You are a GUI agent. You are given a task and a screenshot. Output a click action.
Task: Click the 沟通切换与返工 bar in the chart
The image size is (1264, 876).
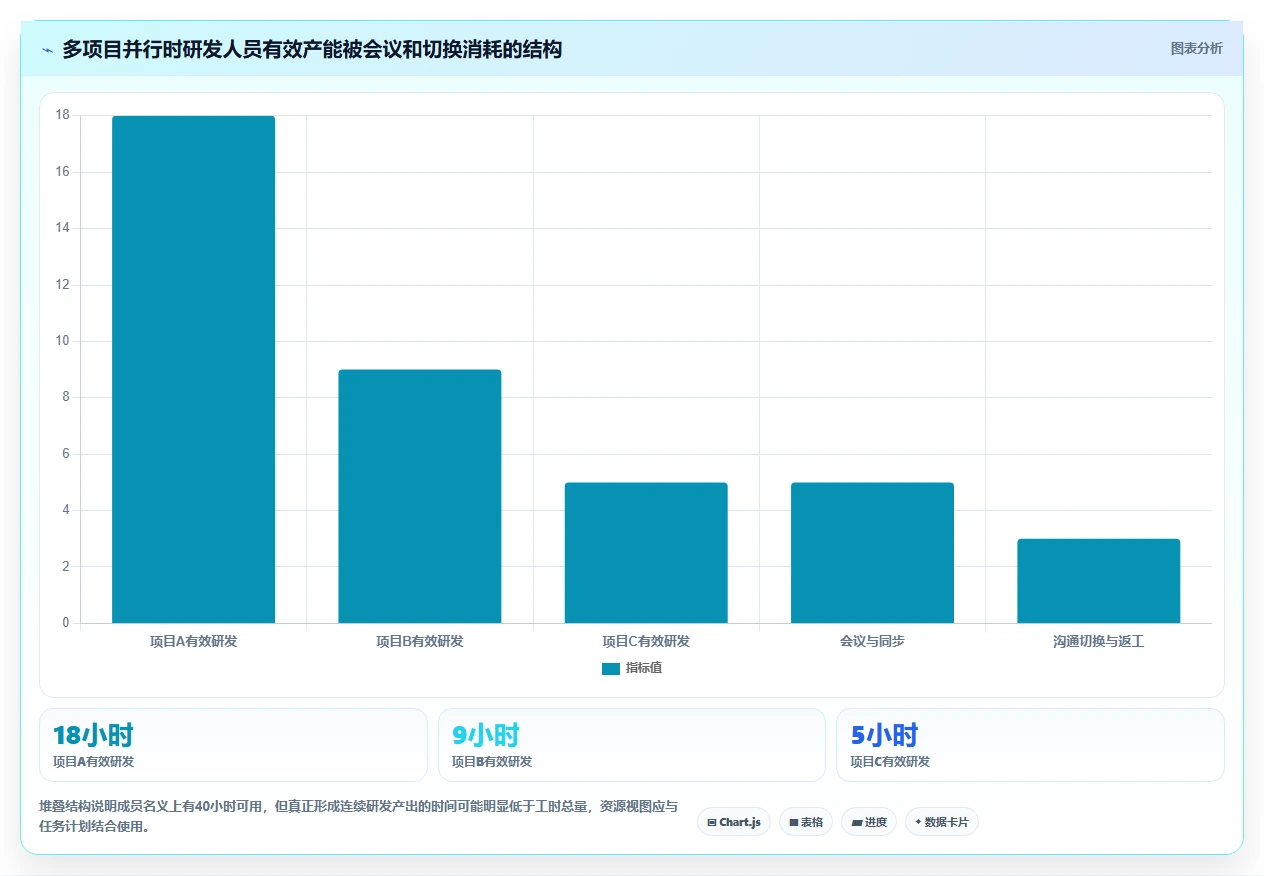(x=1098, y=581)
